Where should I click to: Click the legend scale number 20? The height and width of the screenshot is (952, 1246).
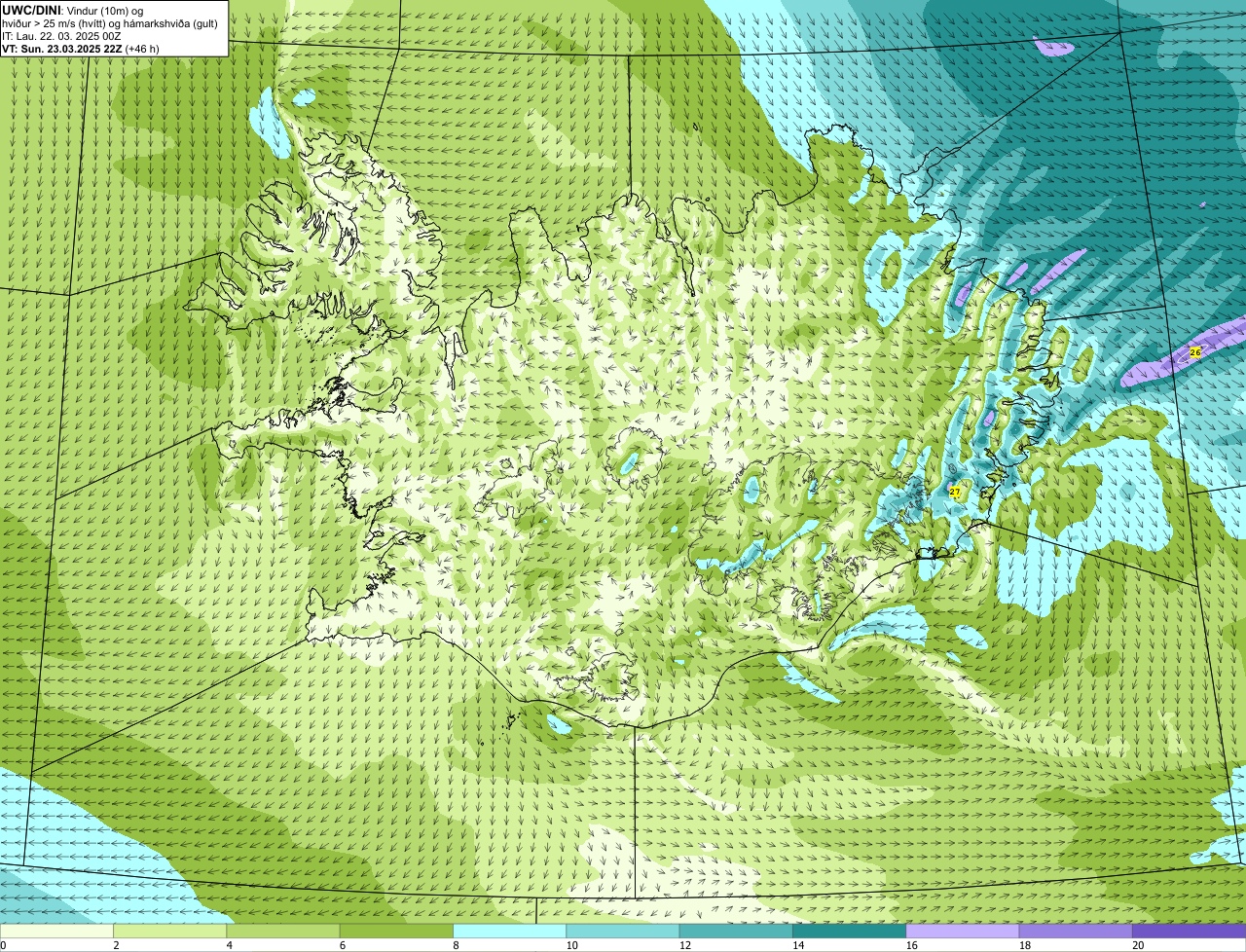pos(1138,945)
